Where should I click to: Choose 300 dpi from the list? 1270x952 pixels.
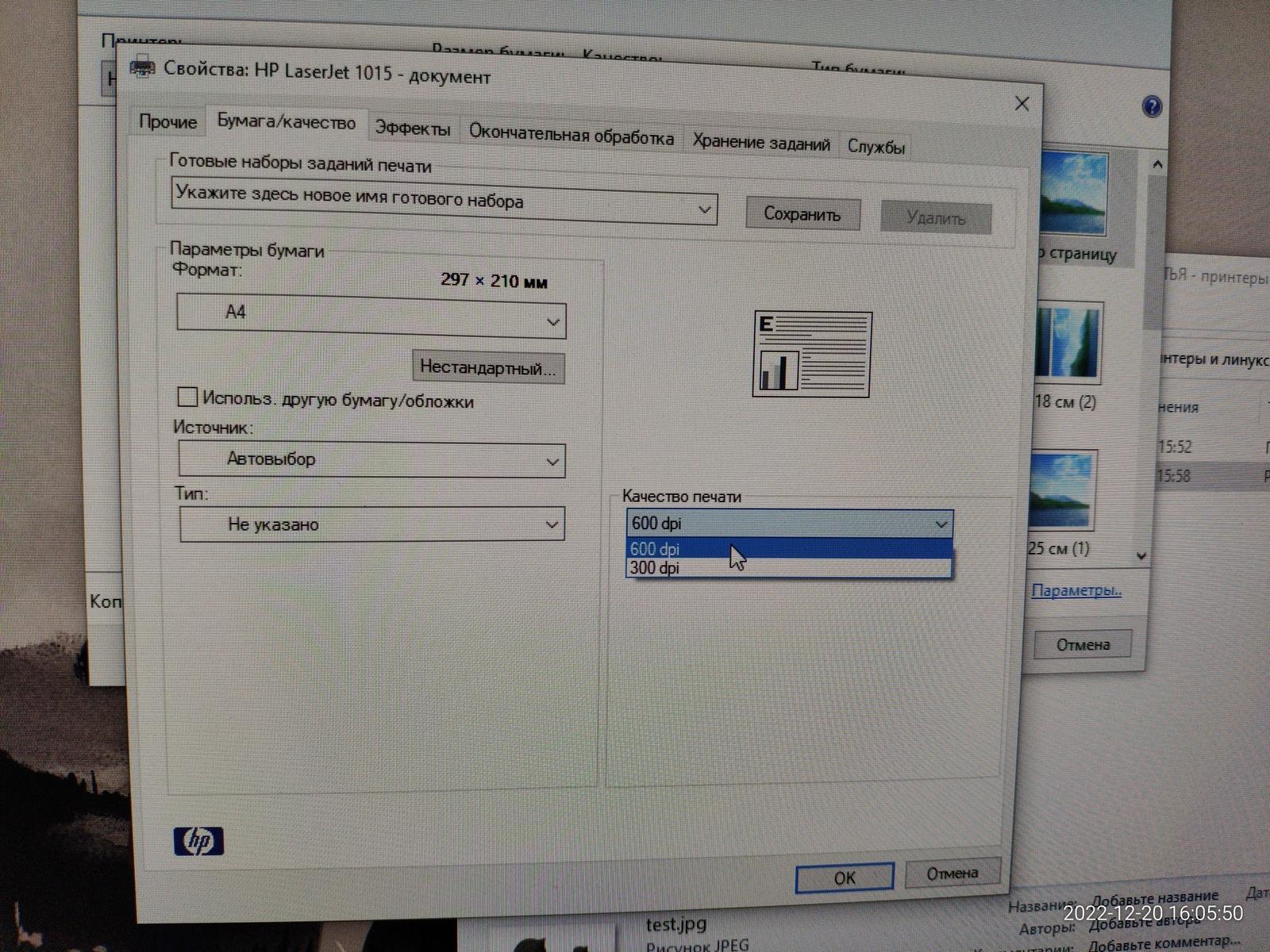pyautogui.click(x=789, y=567)
